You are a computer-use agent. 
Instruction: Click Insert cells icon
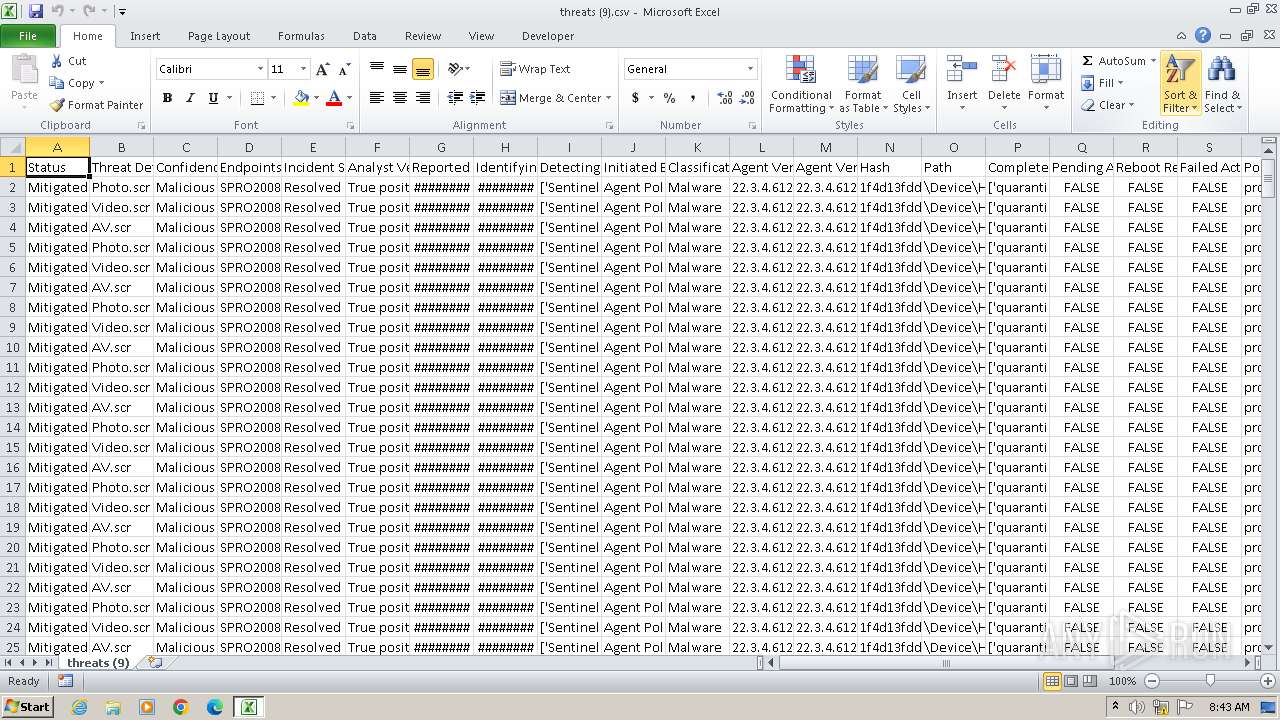pyautogui.click(x=962, y=68)
